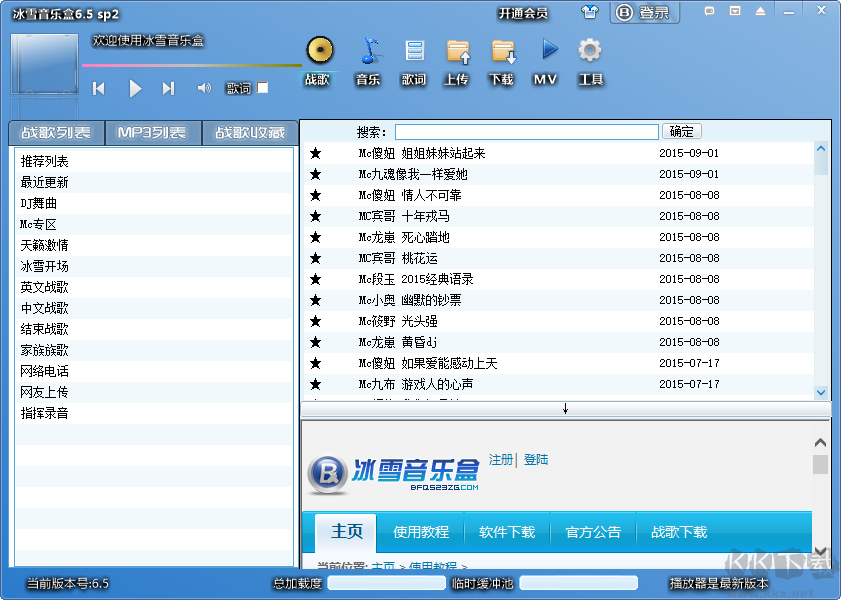
Task: Collapse the song list with the arrow divider
Action: pos(565,409)
